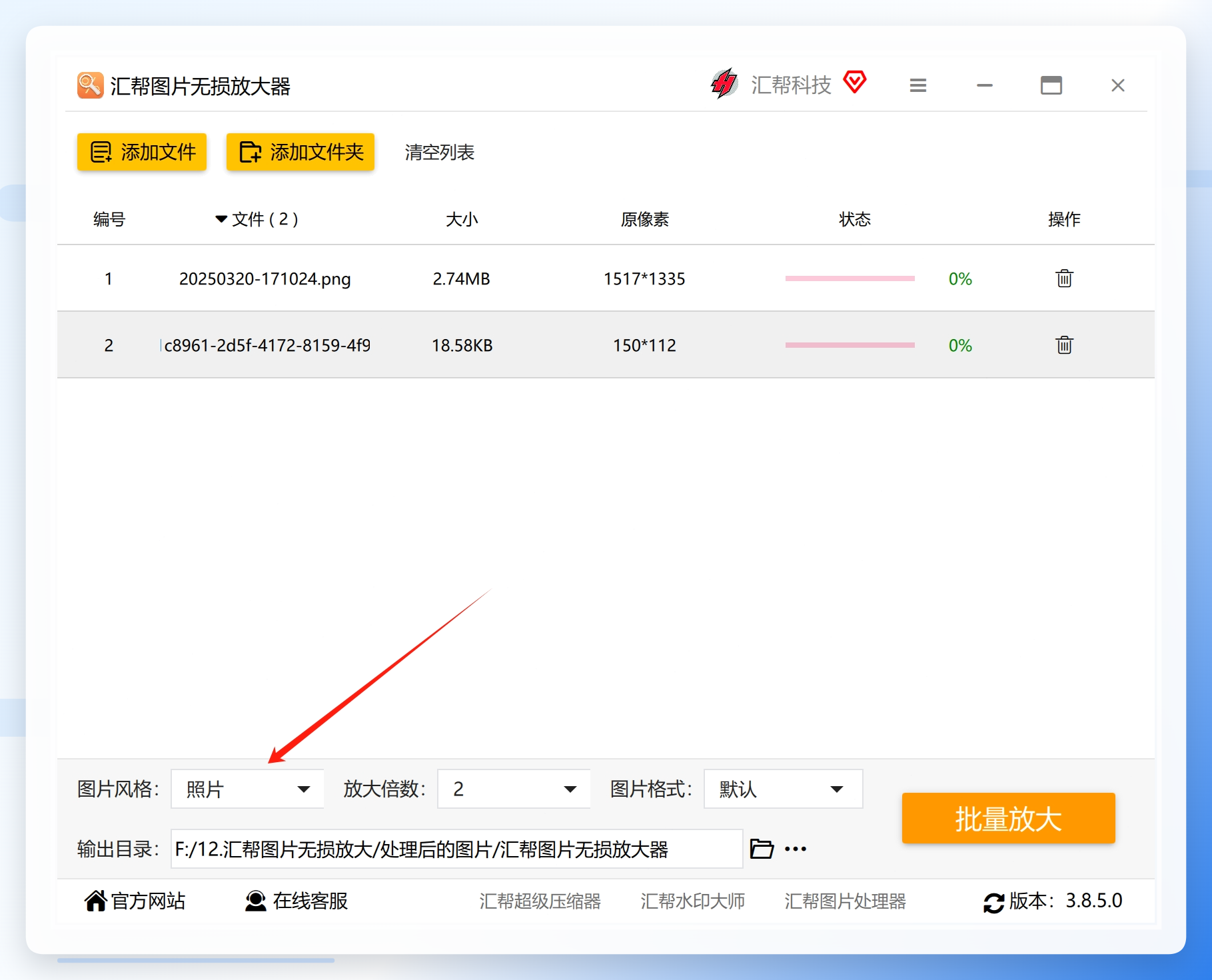The height and width of the screenshot is (980, 1212).
Task: Click 版本: 3.8.5.0 text
Action: tap(1065, 901)
